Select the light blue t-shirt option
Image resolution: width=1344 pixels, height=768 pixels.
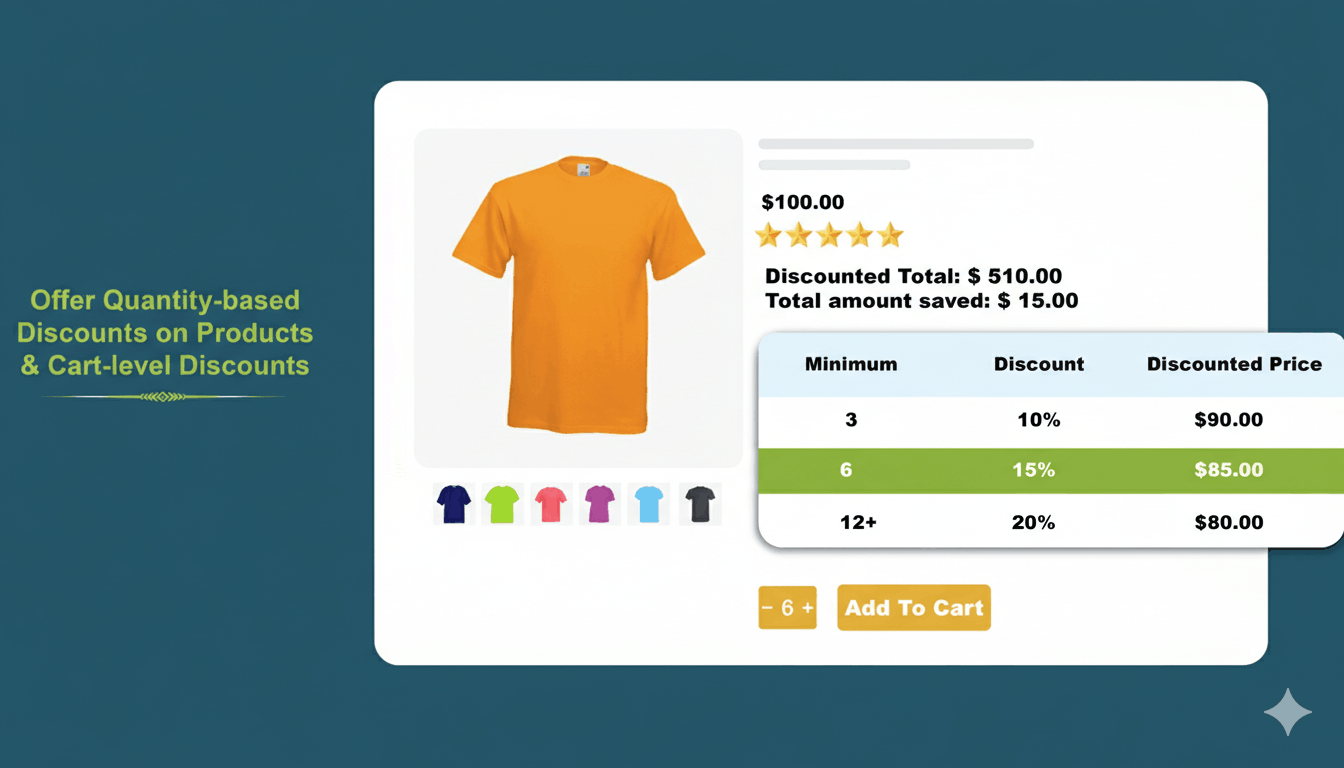tap(649, 504)
